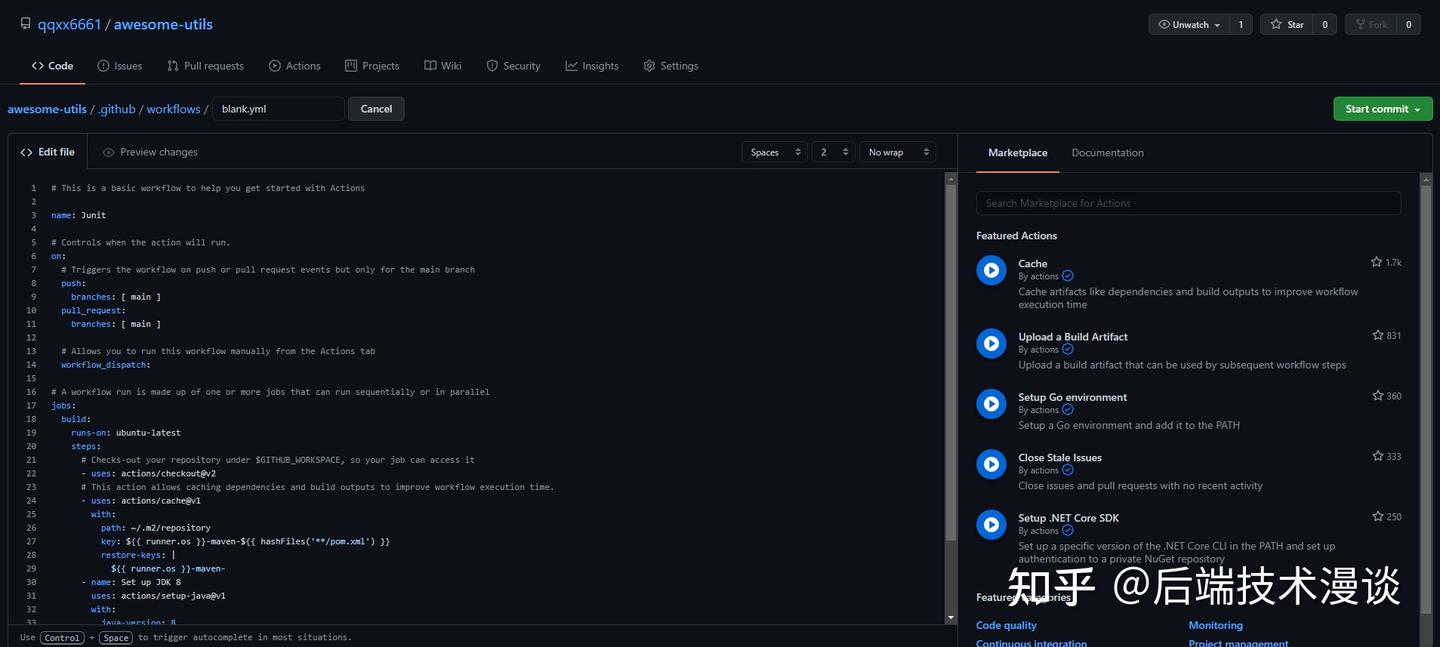Open Upload a Build Artifact action
The height and width of the screenshot is (647, 1440).
[1073, 337]
